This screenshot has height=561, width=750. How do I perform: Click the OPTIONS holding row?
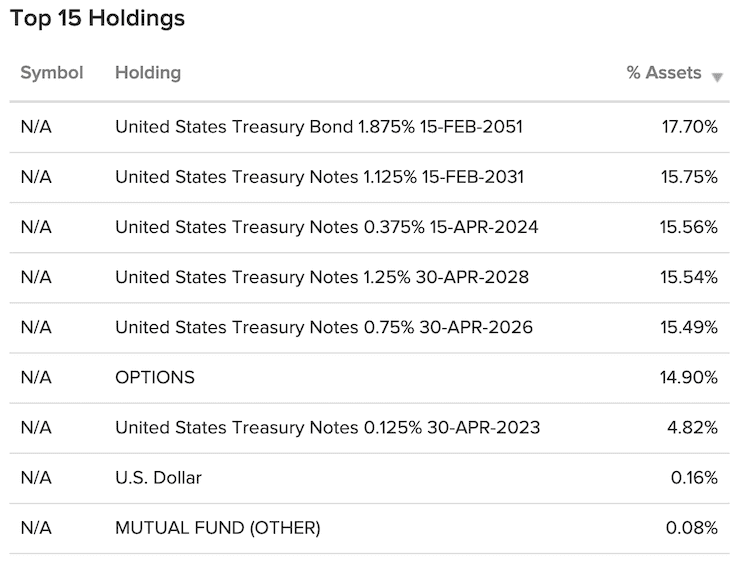(x=369, y=378)
